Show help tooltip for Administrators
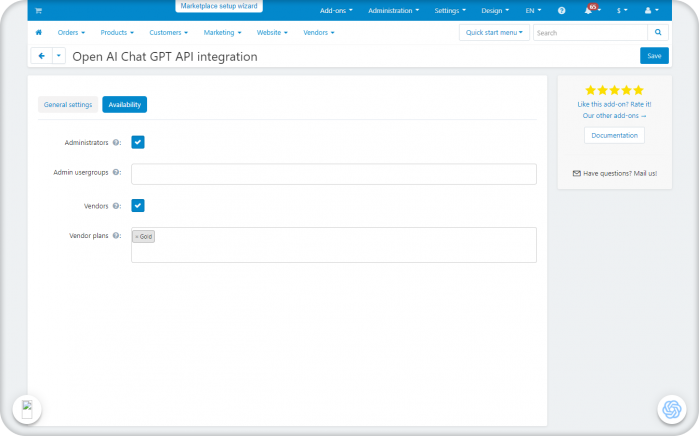The height and width of the screenshot is (436, 700). (116, 142)
